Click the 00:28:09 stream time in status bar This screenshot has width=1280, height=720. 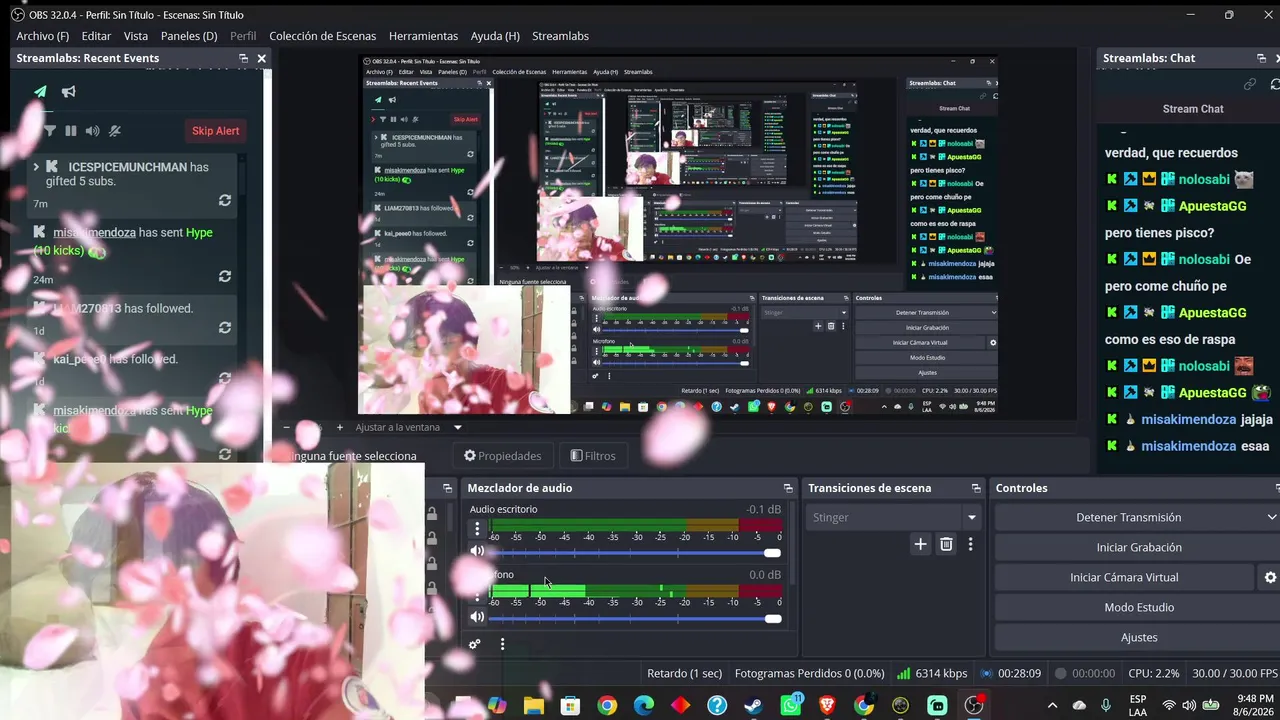pos(1011,674)
